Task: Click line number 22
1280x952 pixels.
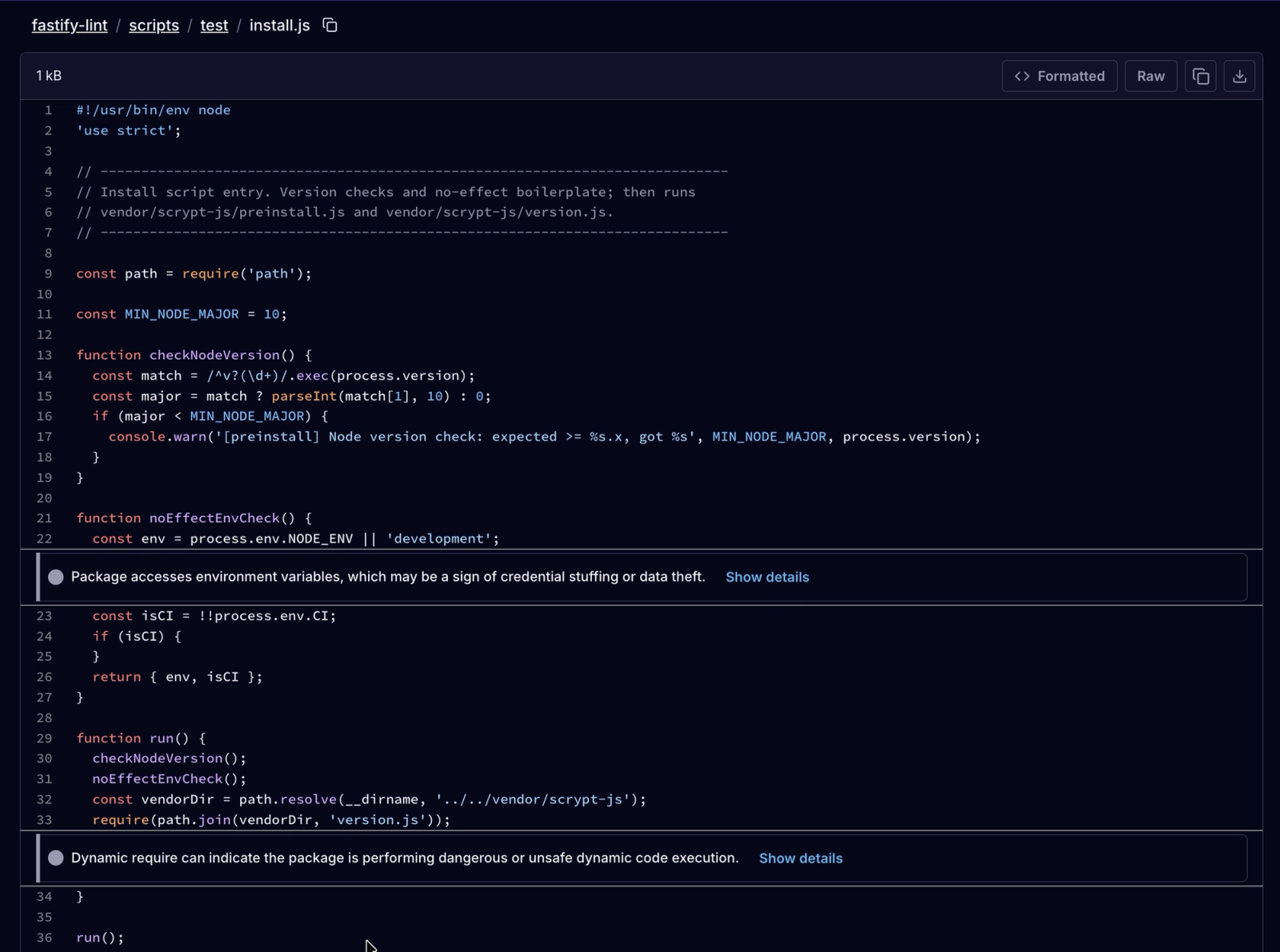Action: [x=45, y=538]
